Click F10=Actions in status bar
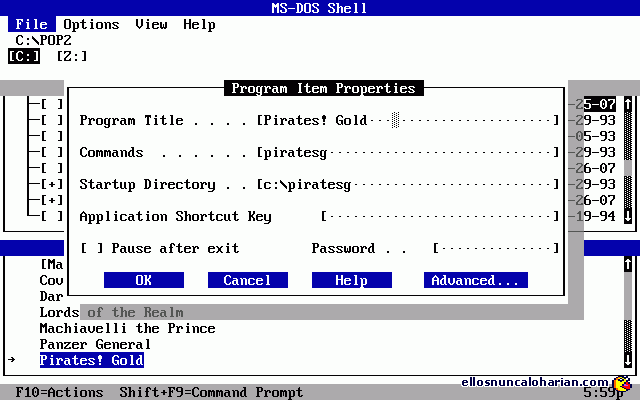 pyautogui.click(x=60, y=392)
